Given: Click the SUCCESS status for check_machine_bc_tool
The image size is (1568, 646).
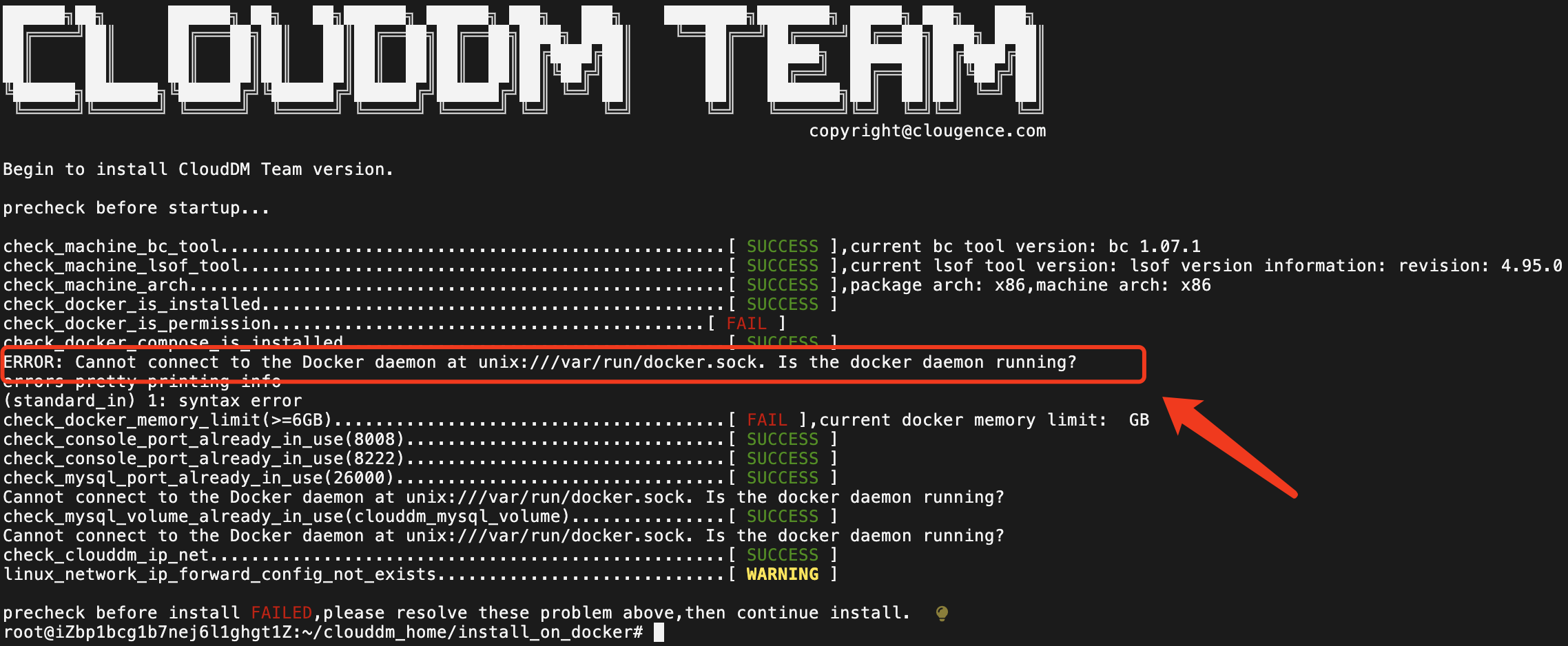Looking at the screenshot, I should pos(783,246).
